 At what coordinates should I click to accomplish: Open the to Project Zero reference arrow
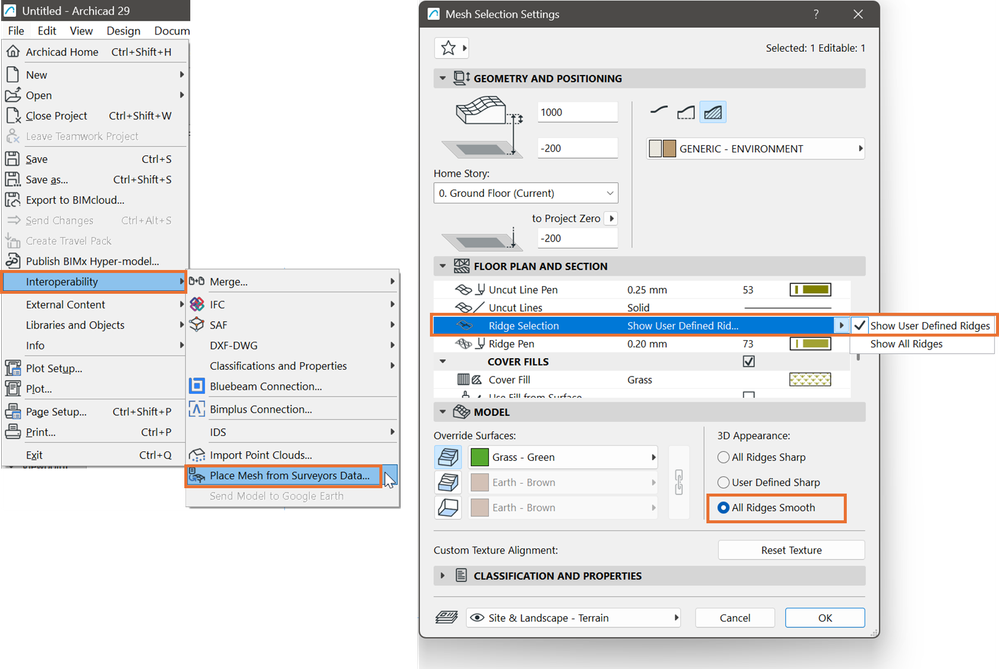click(x=611, y=219)
